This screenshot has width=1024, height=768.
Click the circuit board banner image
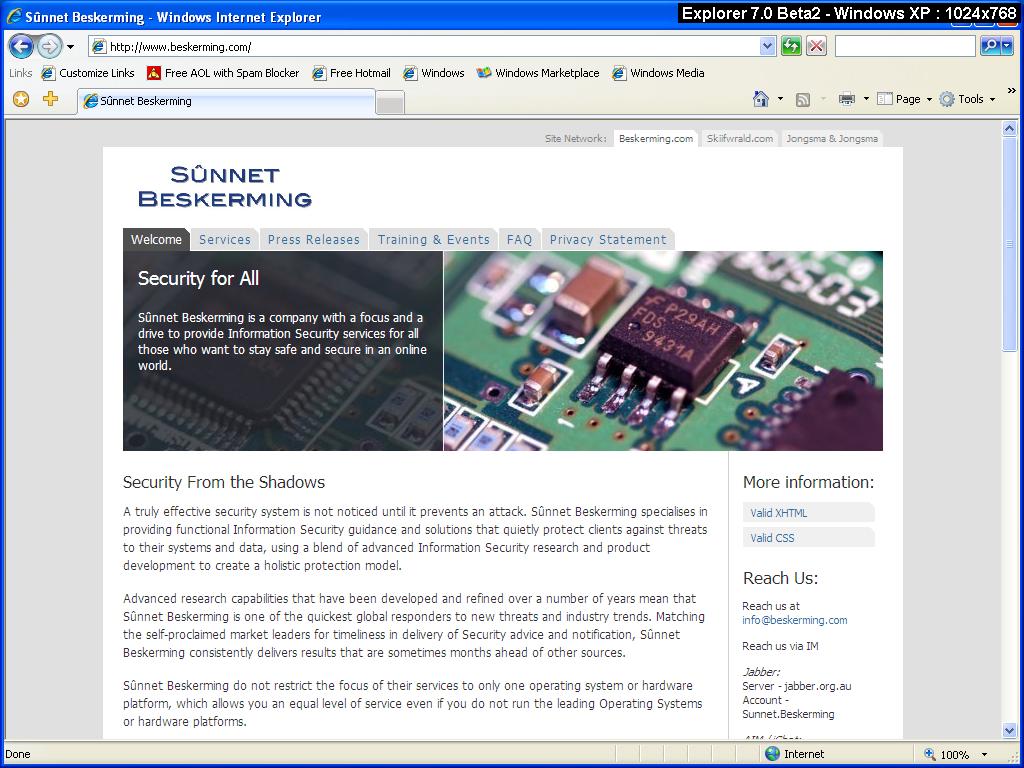pos(663,351)
